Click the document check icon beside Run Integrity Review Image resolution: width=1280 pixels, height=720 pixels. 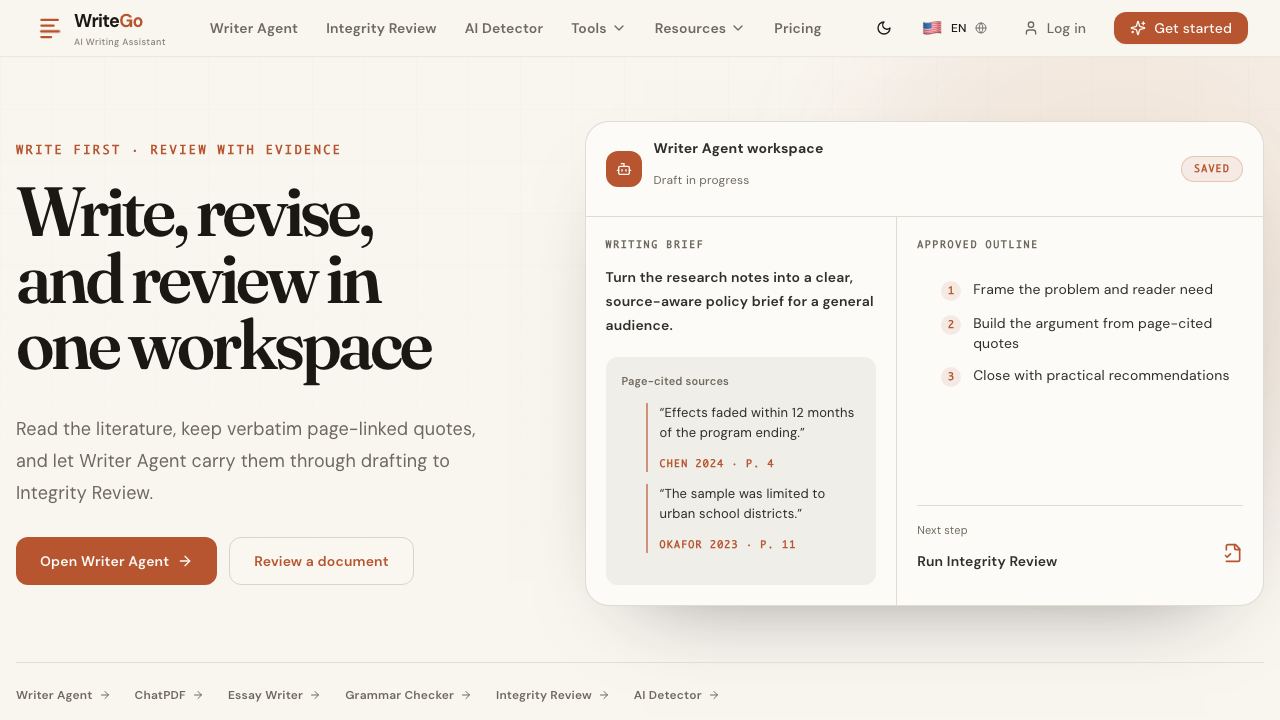click(1233, 553)
